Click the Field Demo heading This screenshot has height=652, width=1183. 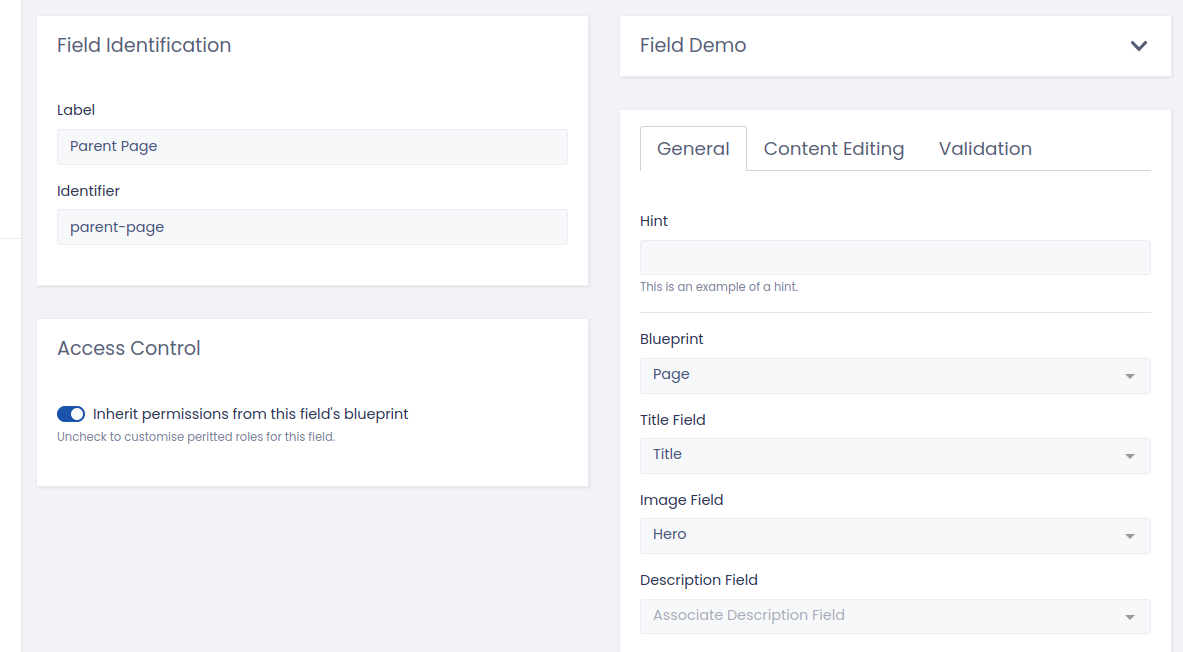point(693,45)
